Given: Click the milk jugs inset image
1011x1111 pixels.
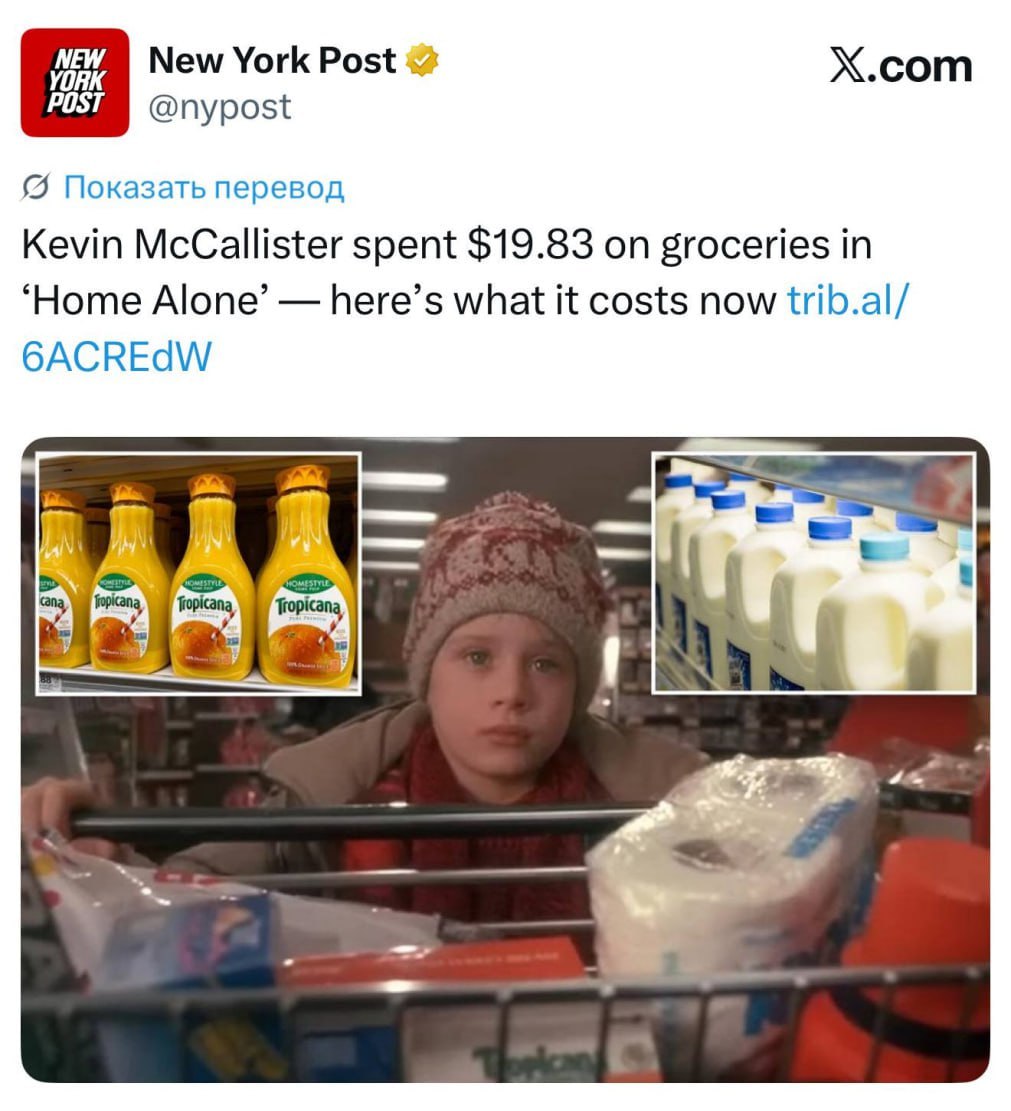Looking at the screenshot, I should [x=814, y=573].
